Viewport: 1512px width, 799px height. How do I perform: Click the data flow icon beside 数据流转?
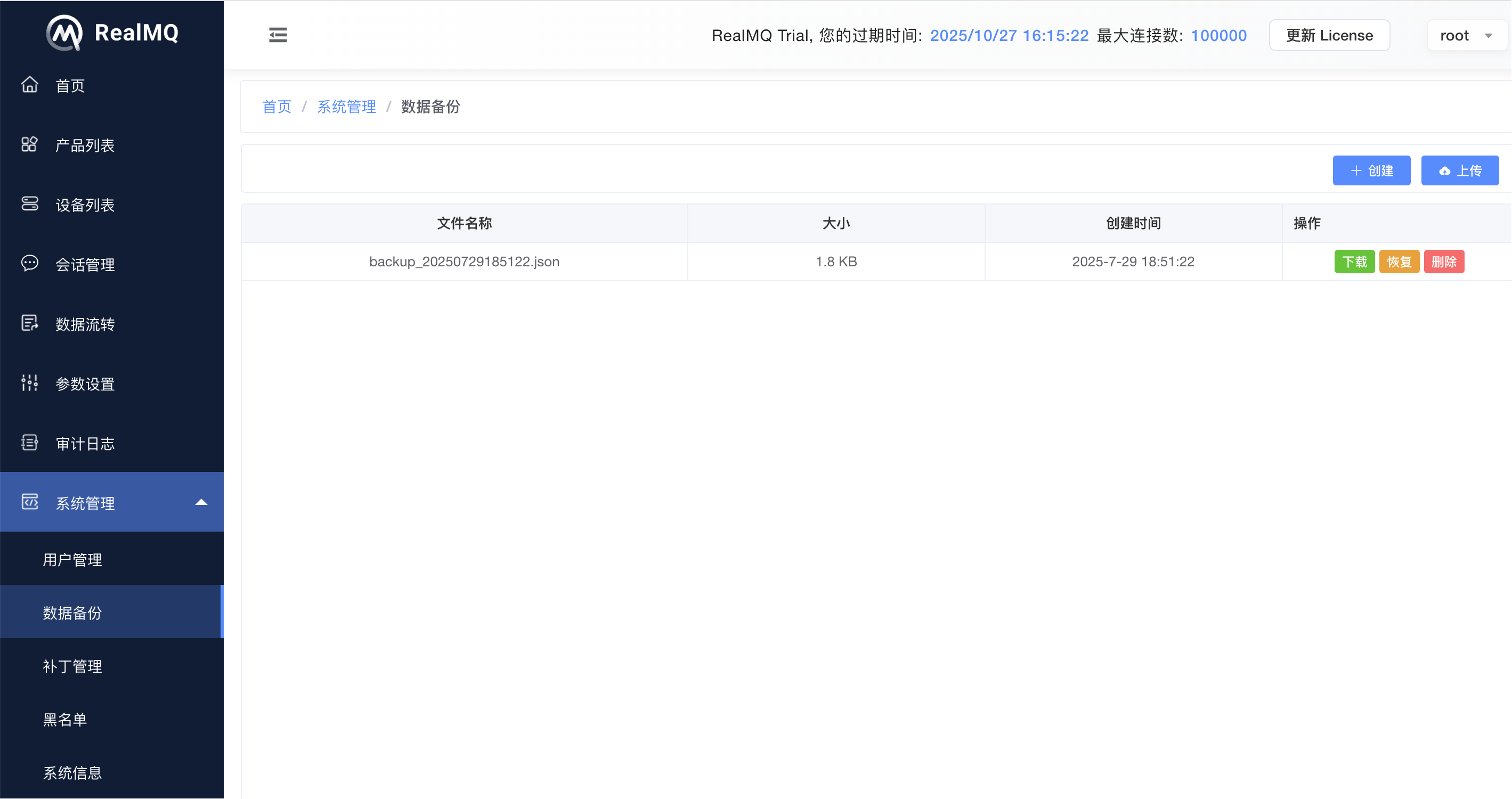click(x=30, y=323)
